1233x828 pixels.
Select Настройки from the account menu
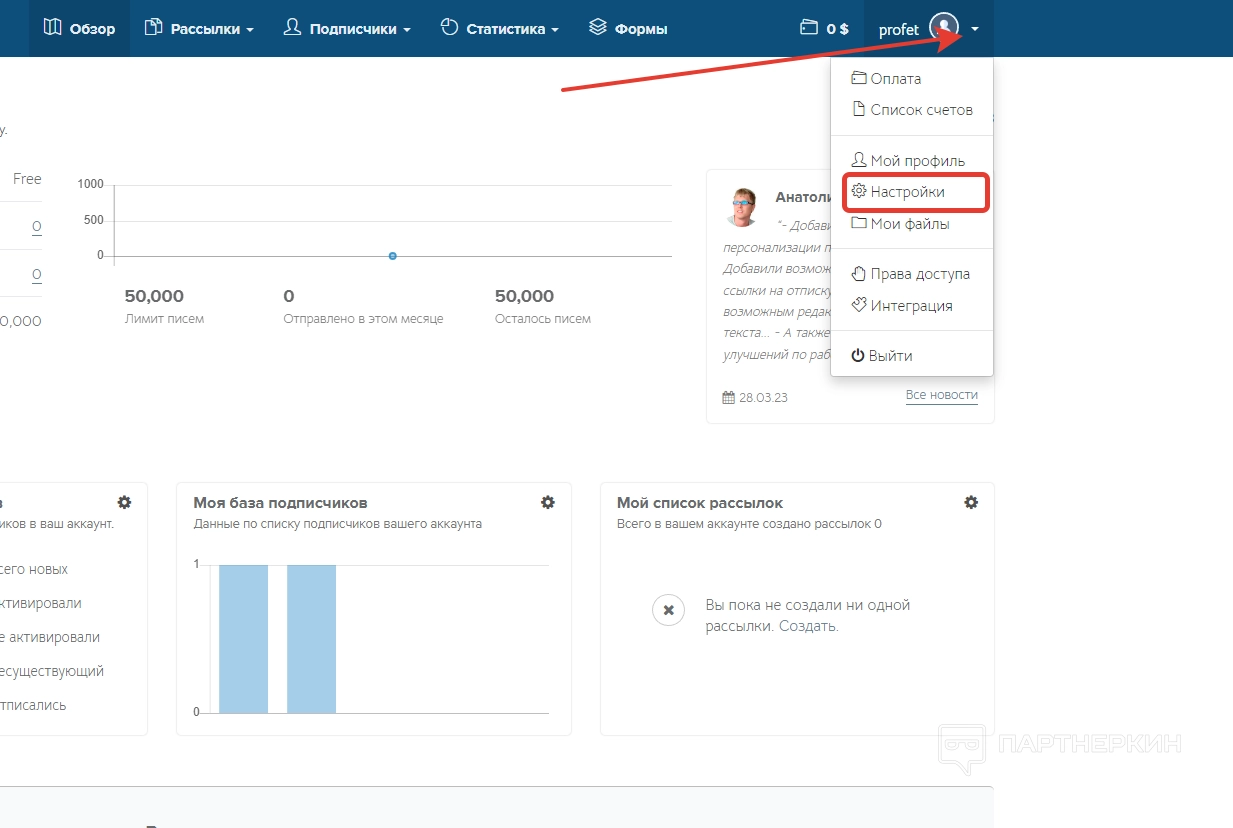point(906,192)
